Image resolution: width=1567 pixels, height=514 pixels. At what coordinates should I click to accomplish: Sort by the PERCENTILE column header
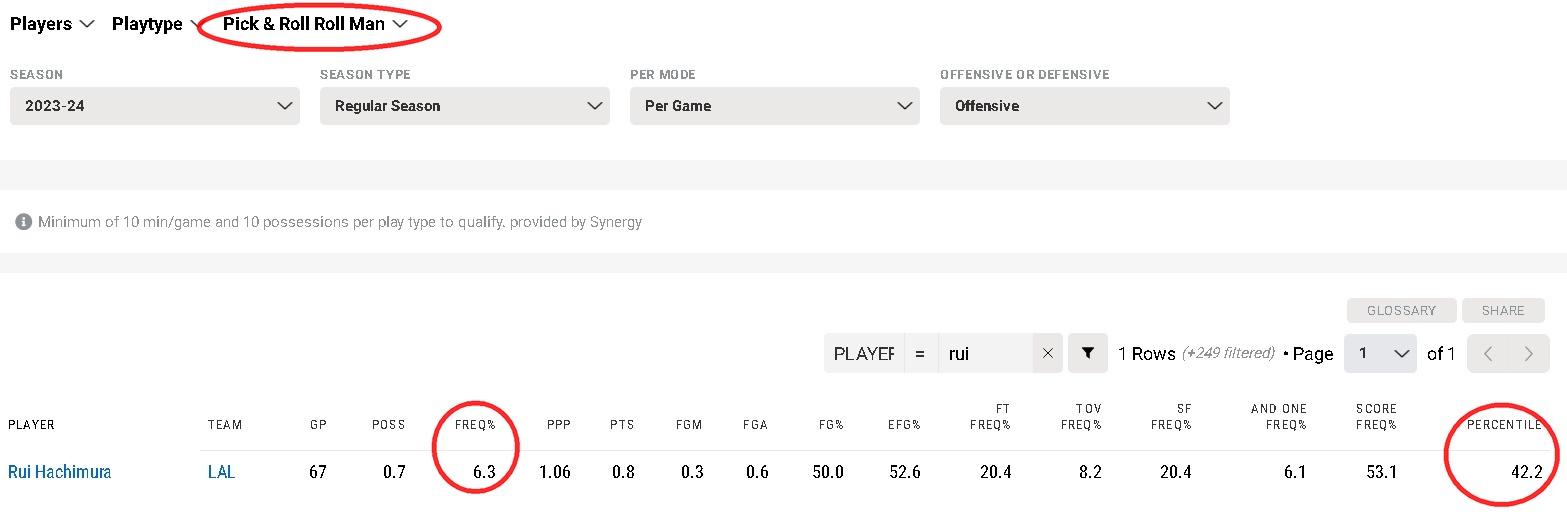pyautogui.click(x=1504, y=425)
